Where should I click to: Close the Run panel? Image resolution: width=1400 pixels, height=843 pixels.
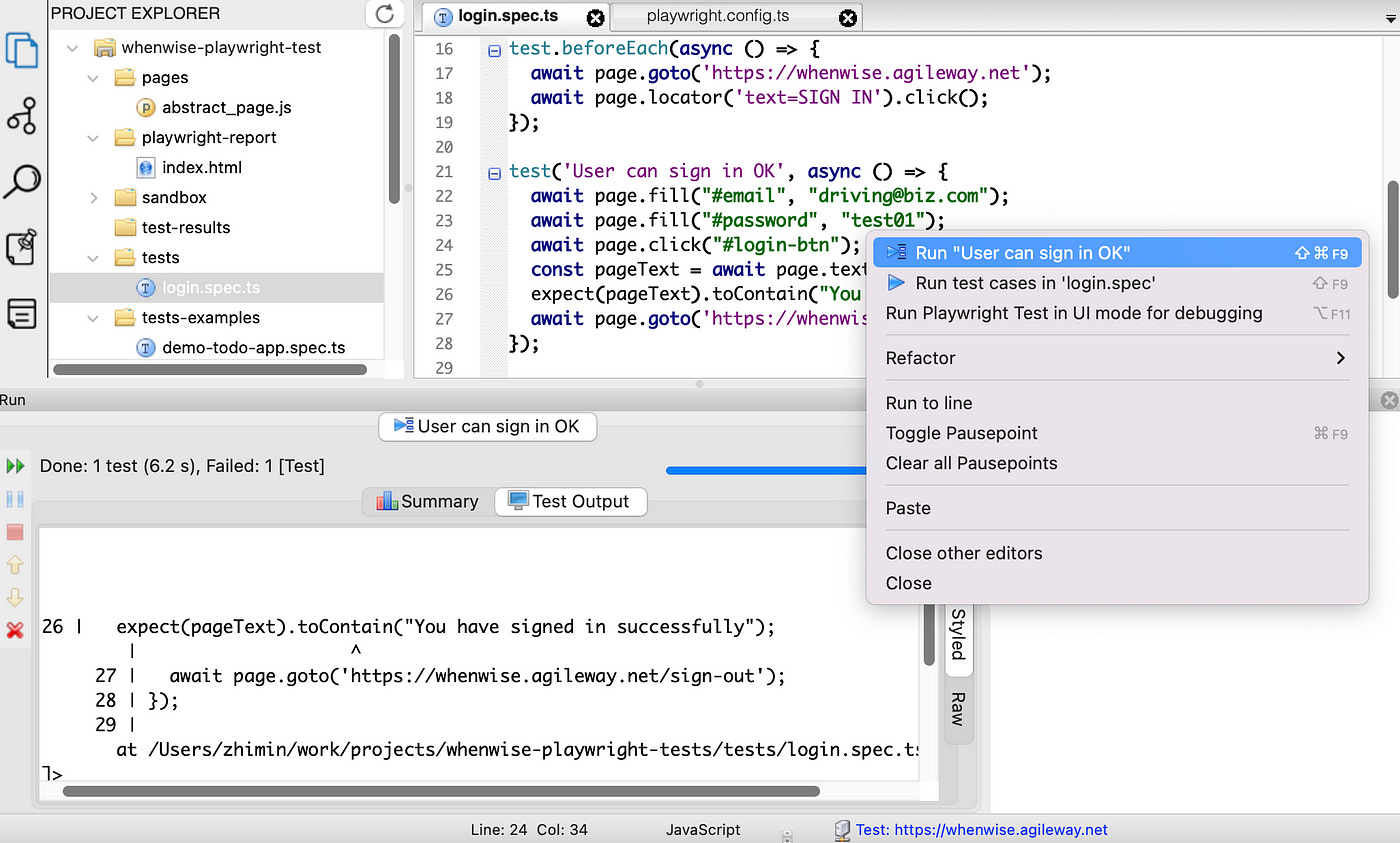tap(1389, 400)
